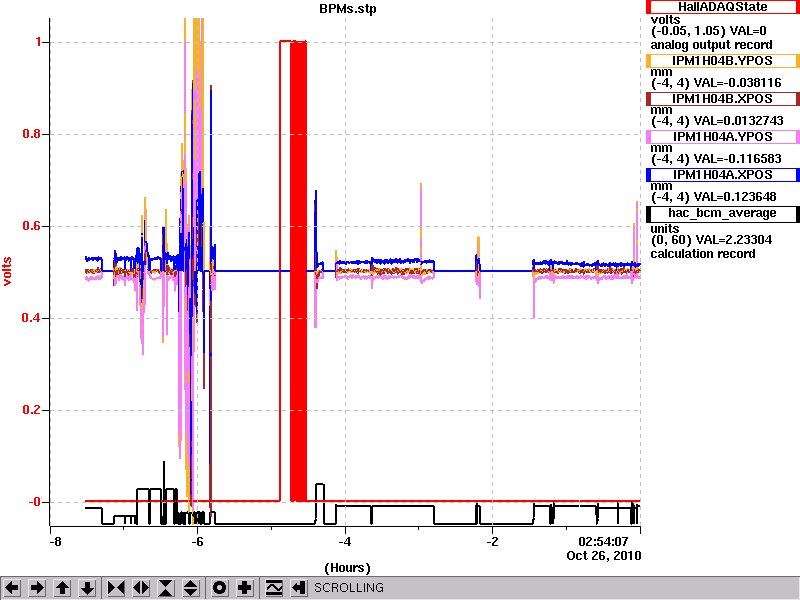Screen dimensions: 800x600
Task: Click the solid red HallADAQState block in the plot
Action: pyautogui.click(x=298, y=271)
